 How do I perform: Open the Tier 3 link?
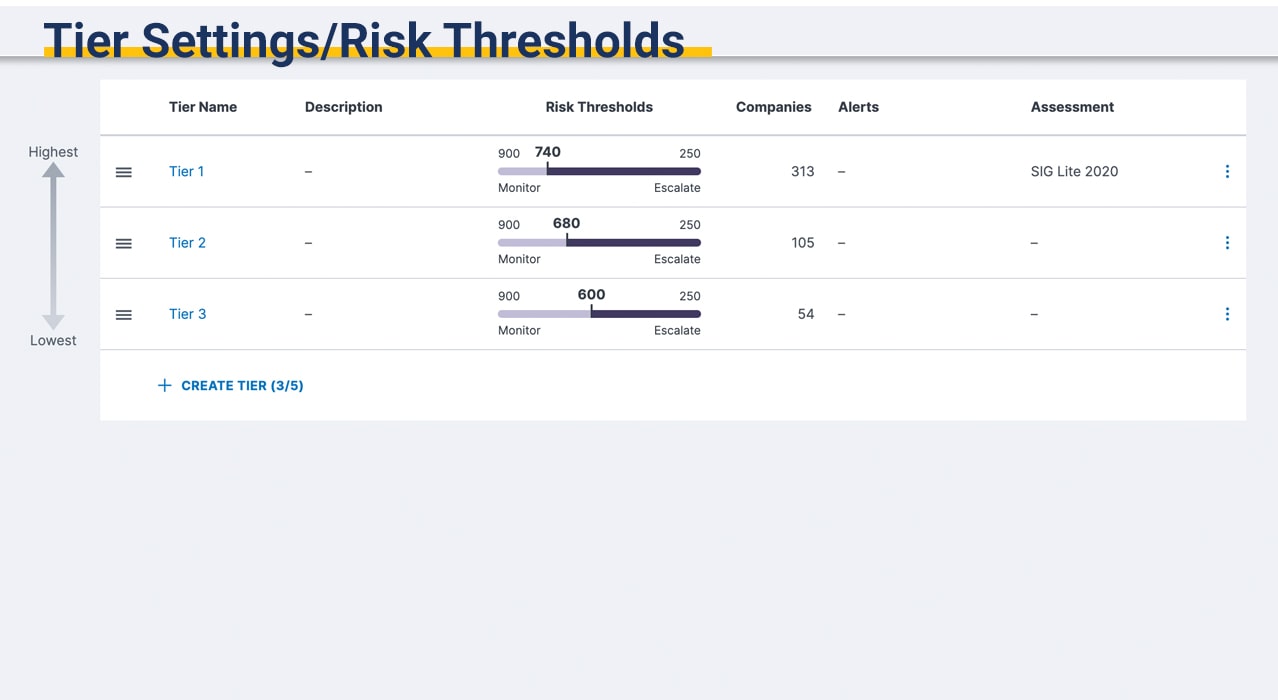point(187,314)
